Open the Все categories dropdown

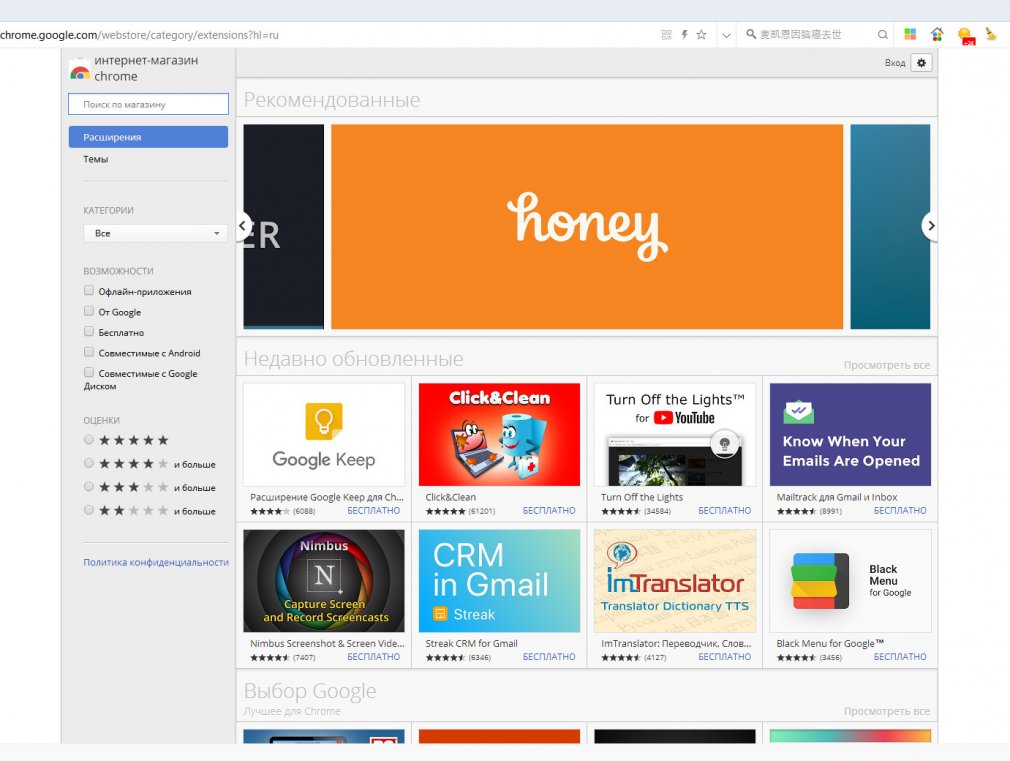point(155,233)
